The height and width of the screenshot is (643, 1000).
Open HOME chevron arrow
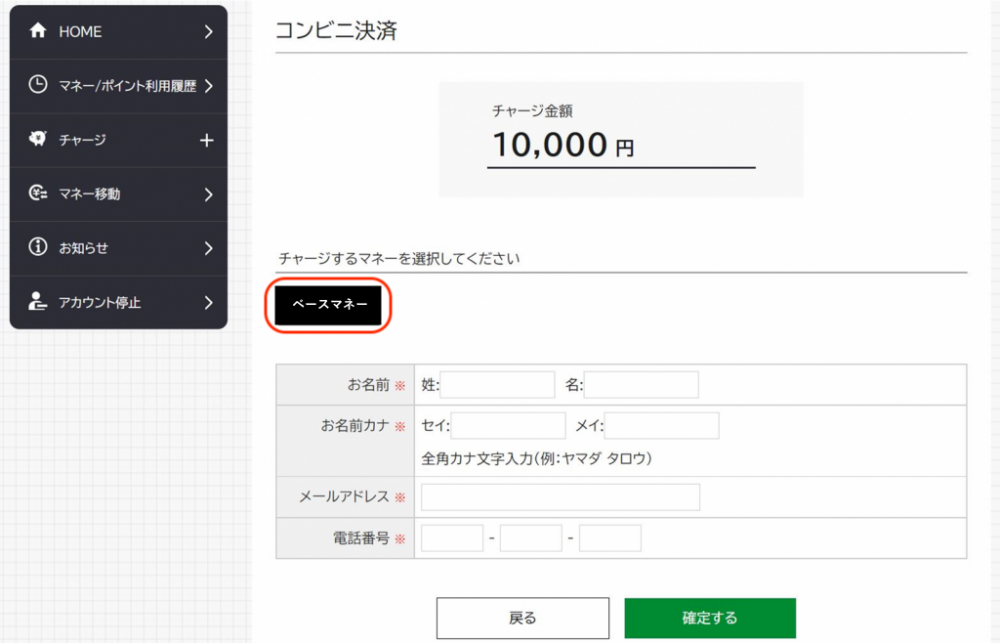[x=208, y=31]
